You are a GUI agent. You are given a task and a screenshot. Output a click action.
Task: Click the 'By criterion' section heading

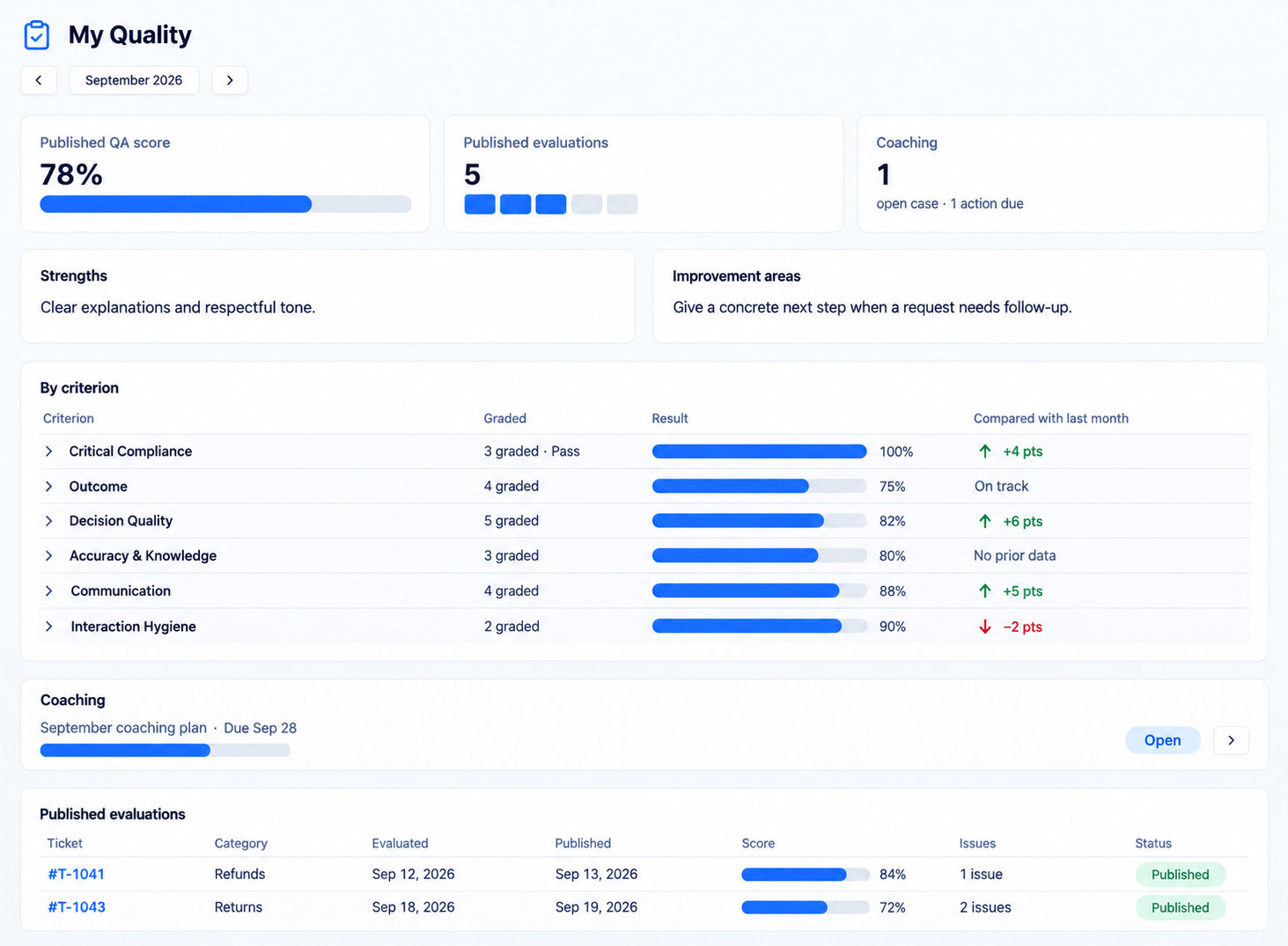[x=79, y=388]
